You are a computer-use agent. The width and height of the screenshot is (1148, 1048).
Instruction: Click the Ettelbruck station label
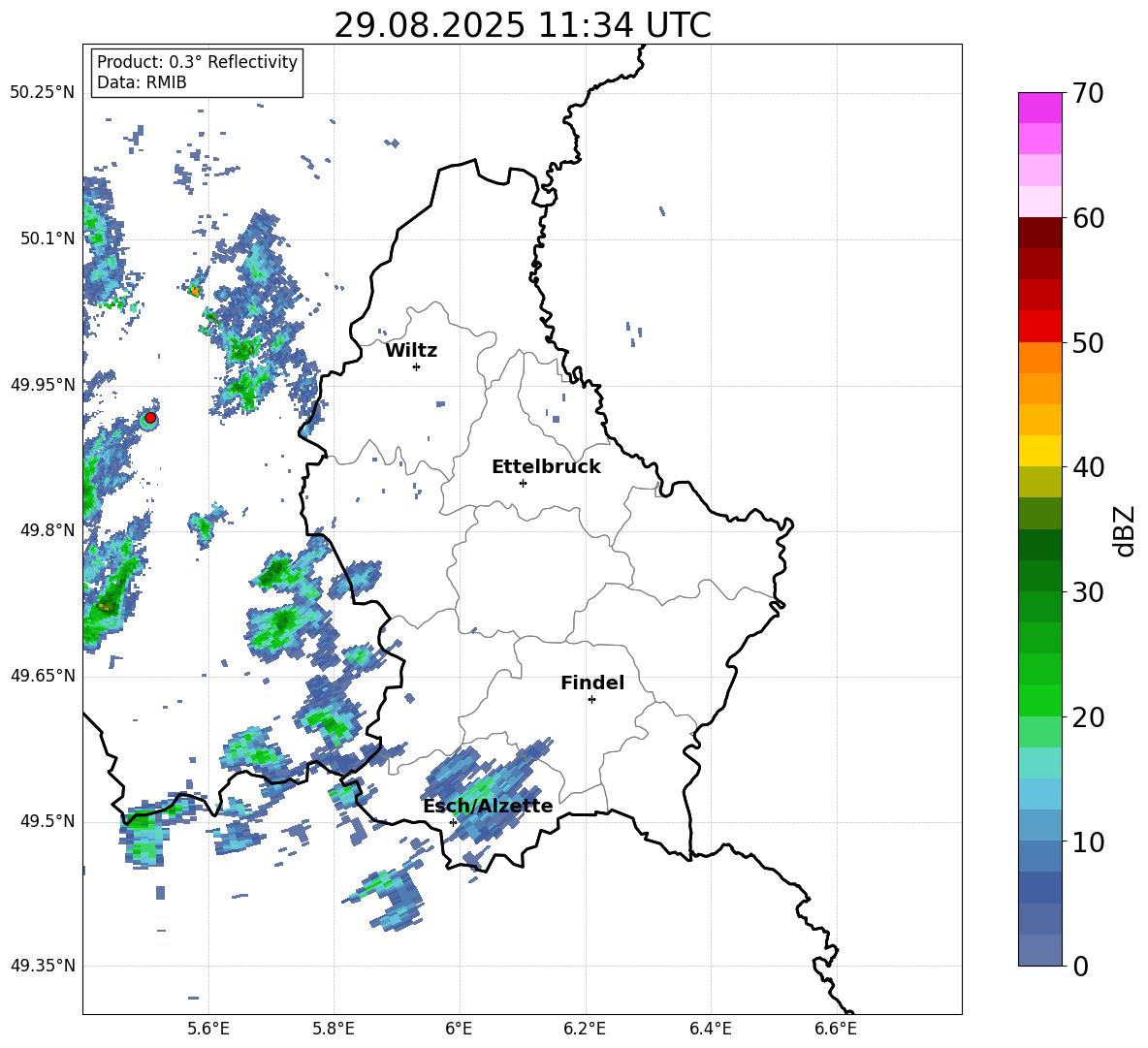coord(546,467)
